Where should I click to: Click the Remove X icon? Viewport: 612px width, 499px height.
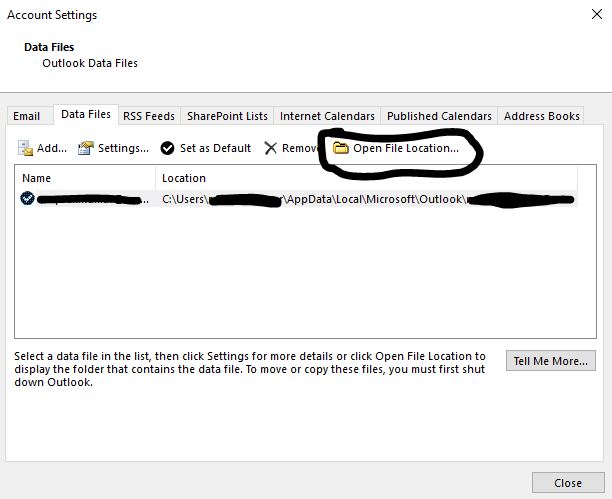click(x=271, y=148)
